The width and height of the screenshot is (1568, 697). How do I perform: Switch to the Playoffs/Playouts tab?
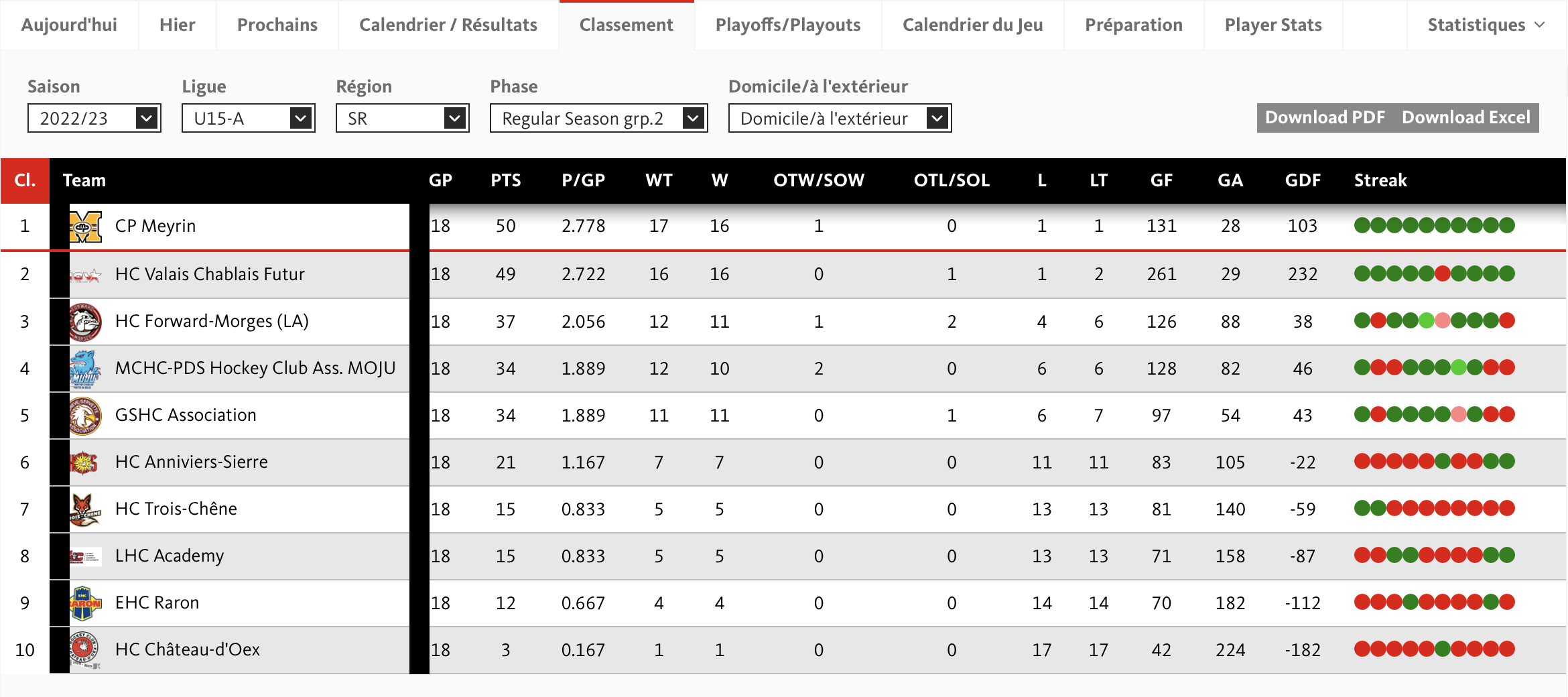click(x=787, y=25)
